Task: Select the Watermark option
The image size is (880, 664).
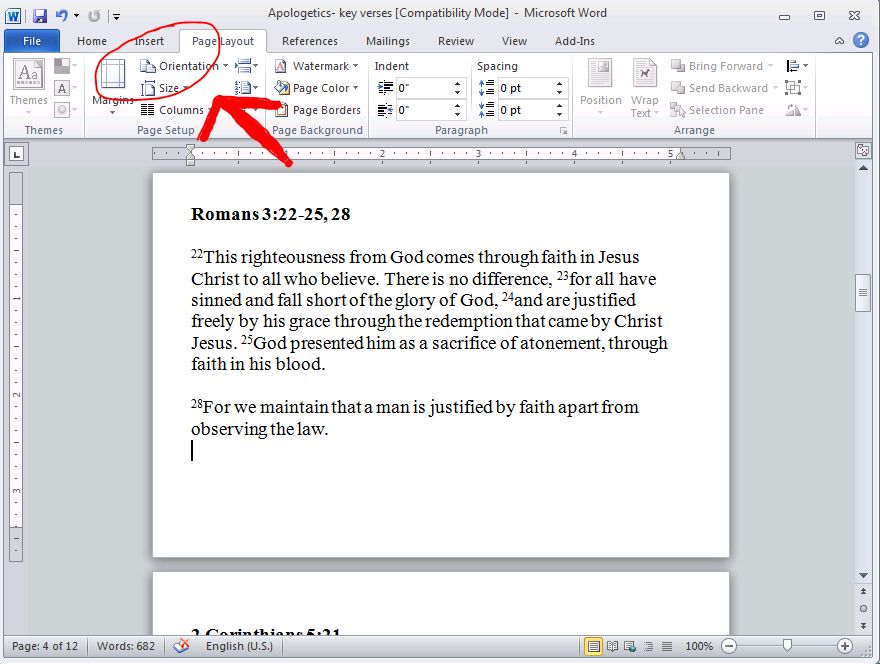Action: [316, 65]
